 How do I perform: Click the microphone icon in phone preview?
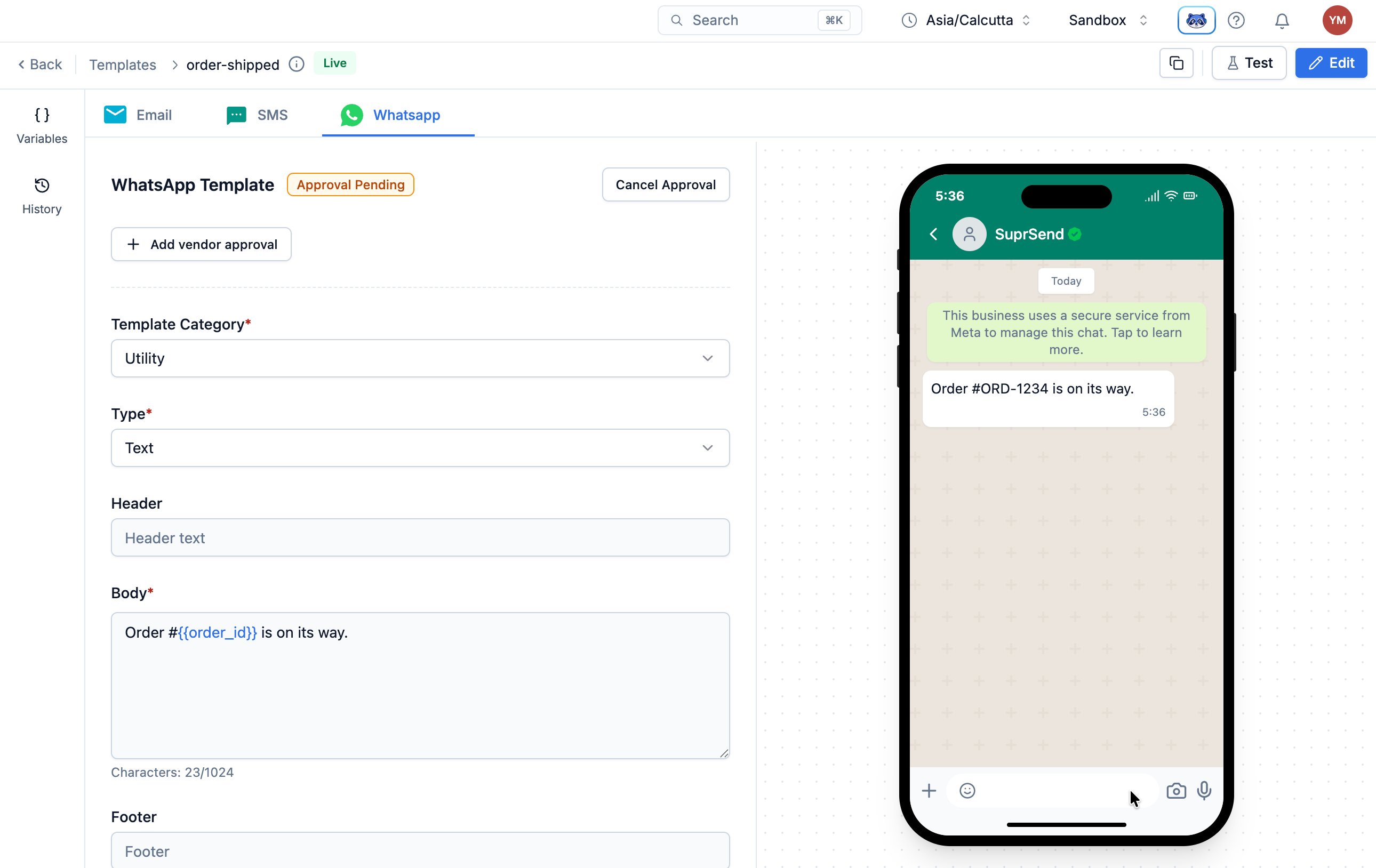point(1204,791)
